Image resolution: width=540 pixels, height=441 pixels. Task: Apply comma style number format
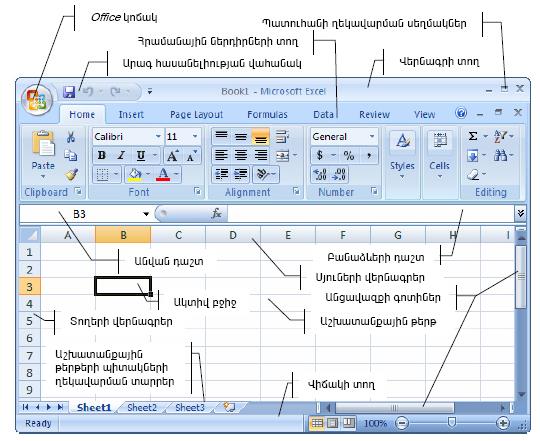click(369, 156)
